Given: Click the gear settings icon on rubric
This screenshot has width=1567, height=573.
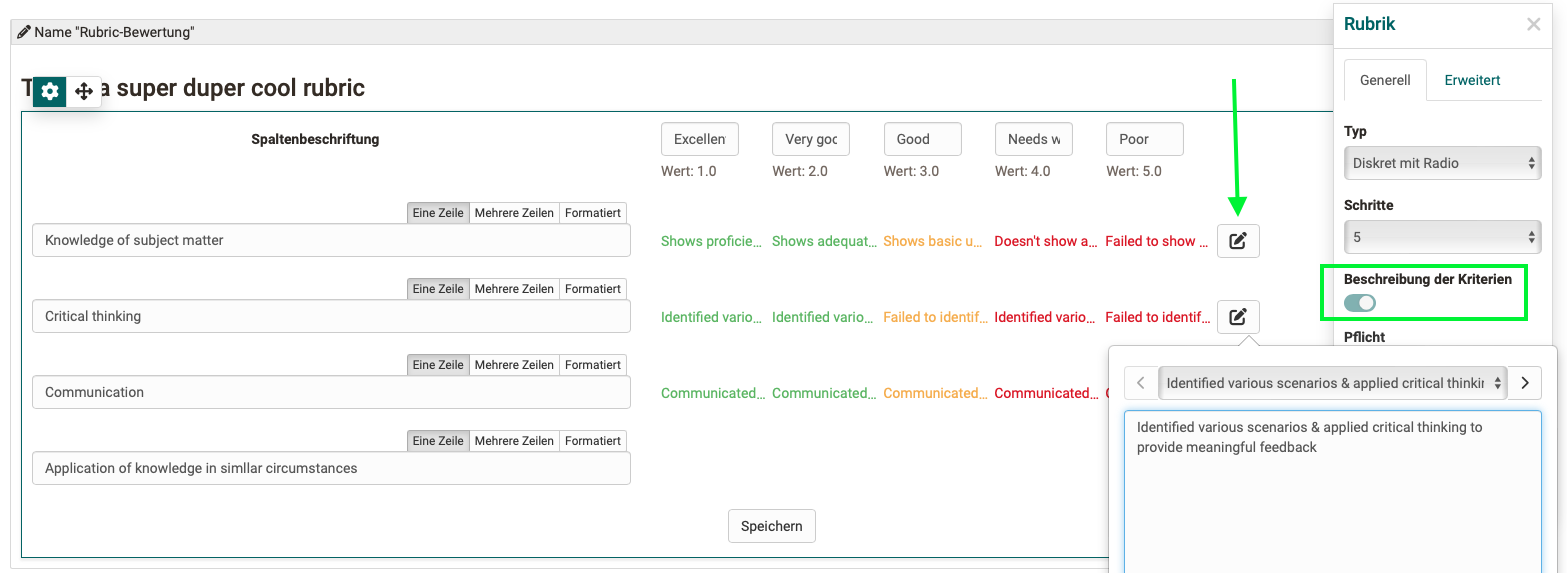Looking at the screenshot, I should 50,91.
